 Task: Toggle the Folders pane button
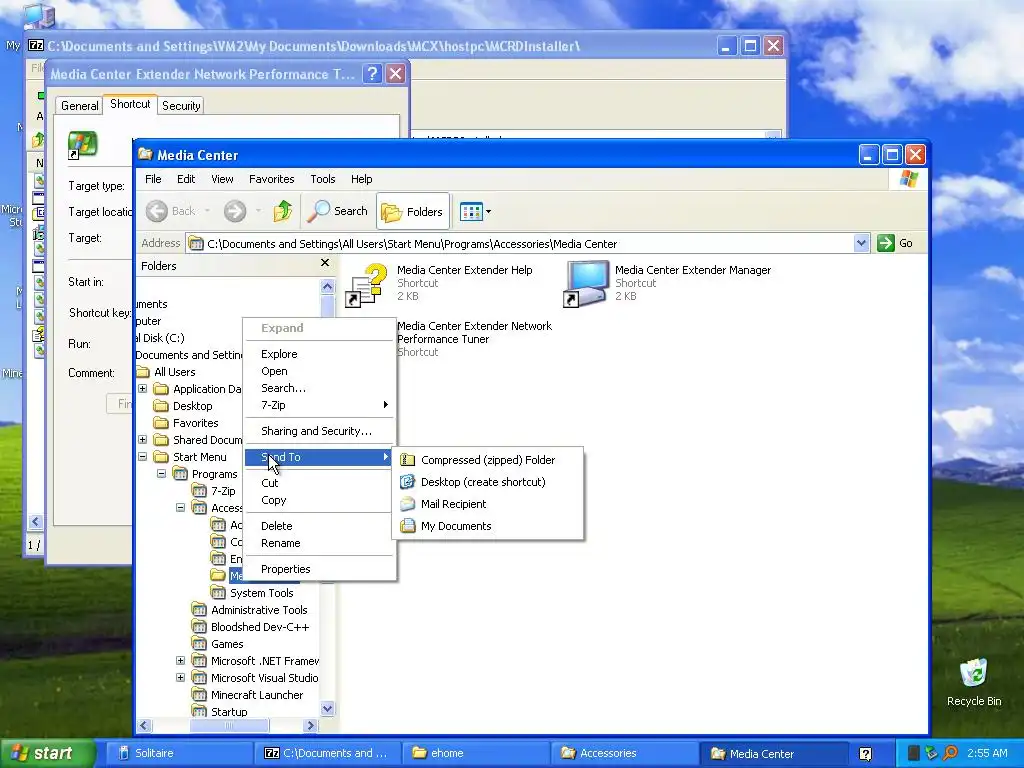click(412, 212)
